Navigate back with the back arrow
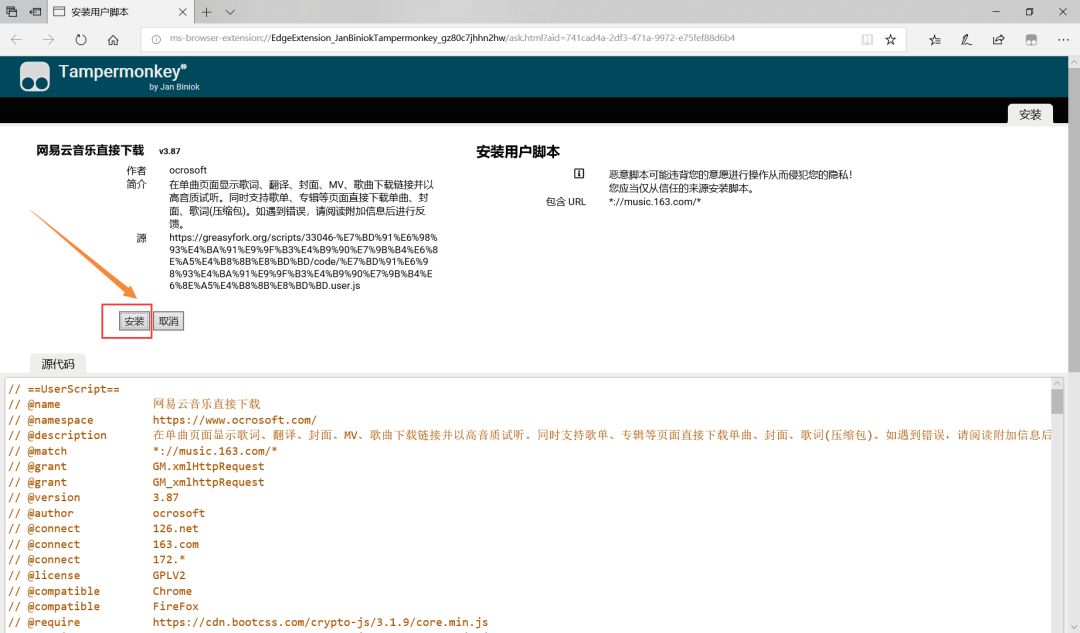The width and height of the screenshot is (1080, 633). pyautogui.click(x=16, y=40)
